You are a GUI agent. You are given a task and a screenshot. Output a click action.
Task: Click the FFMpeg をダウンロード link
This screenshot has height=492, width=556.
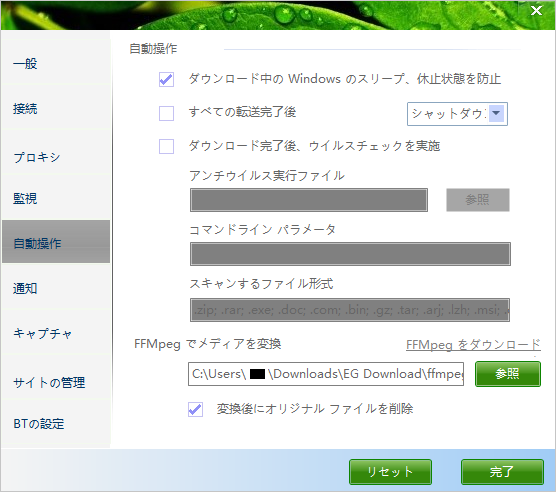pyautogui.click(x=473, y=344)
